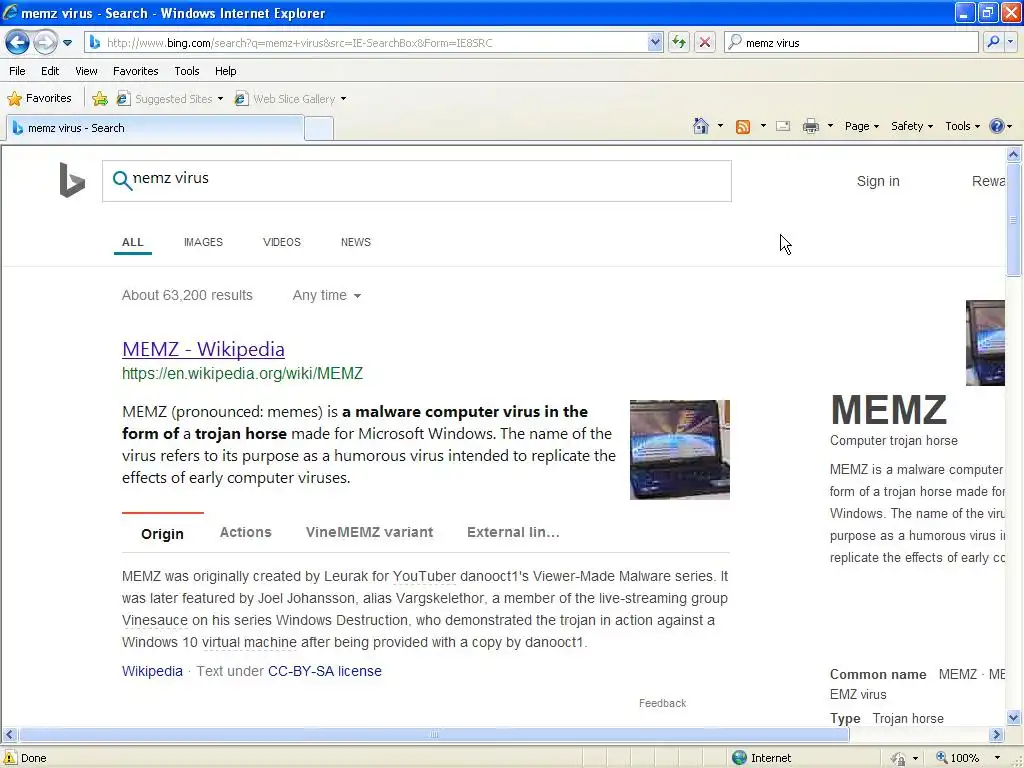Switch to IMAGES results tab
This screenshot has width=1024, height=768.
tap(203, 242)
